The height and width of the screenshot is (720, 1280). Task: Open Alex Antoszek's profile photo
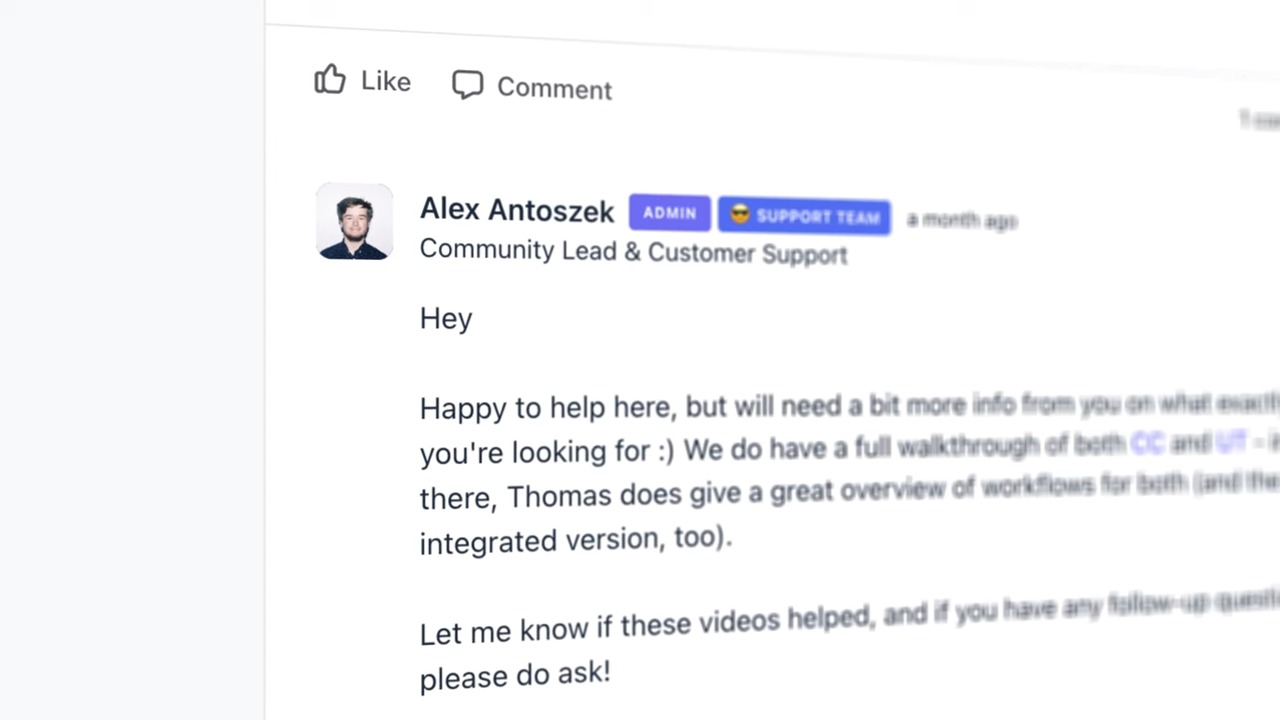(x=354, y=221)
